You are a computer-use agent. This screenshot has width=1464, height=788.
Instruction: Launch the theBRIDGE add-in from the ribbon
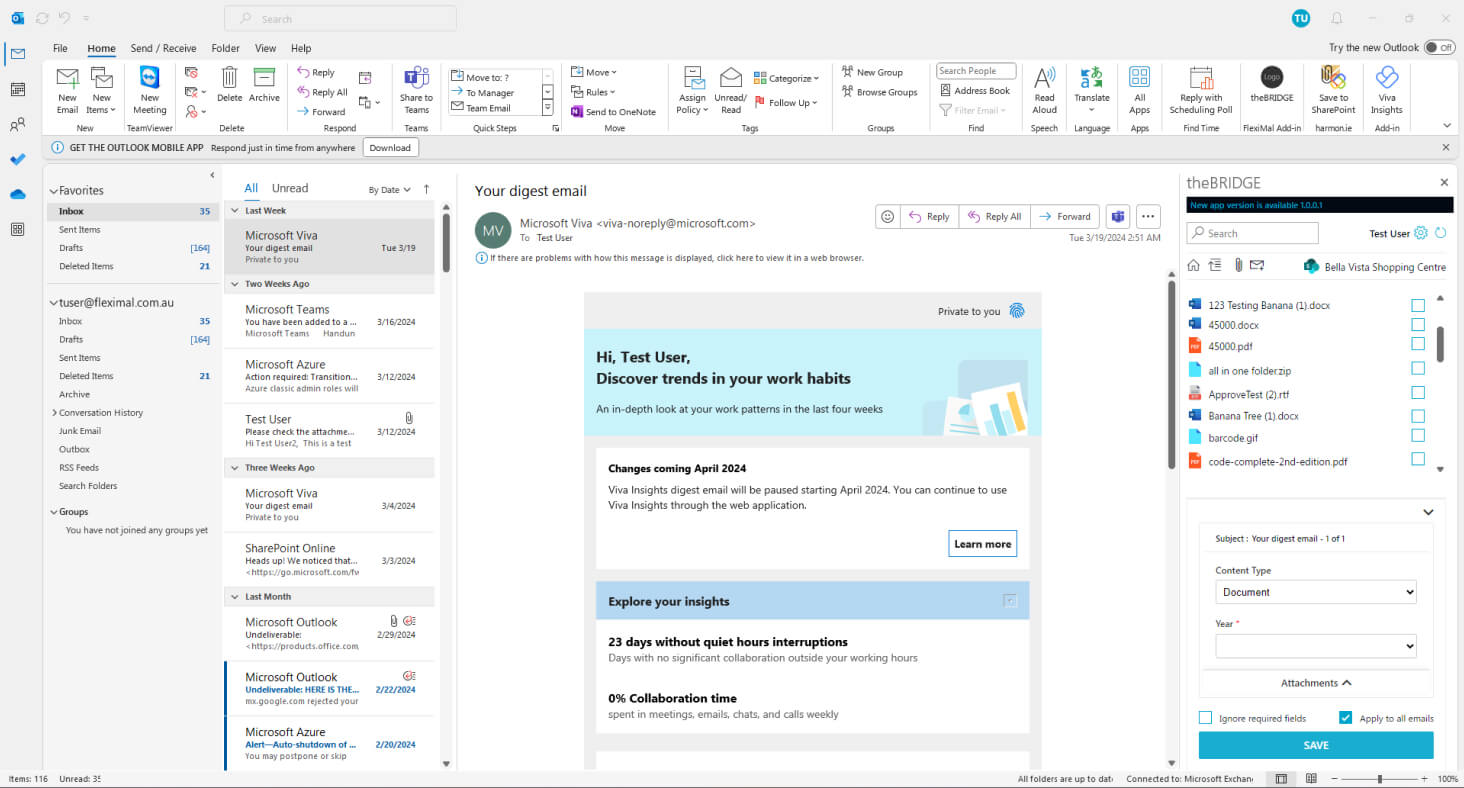click(1271, 90)
